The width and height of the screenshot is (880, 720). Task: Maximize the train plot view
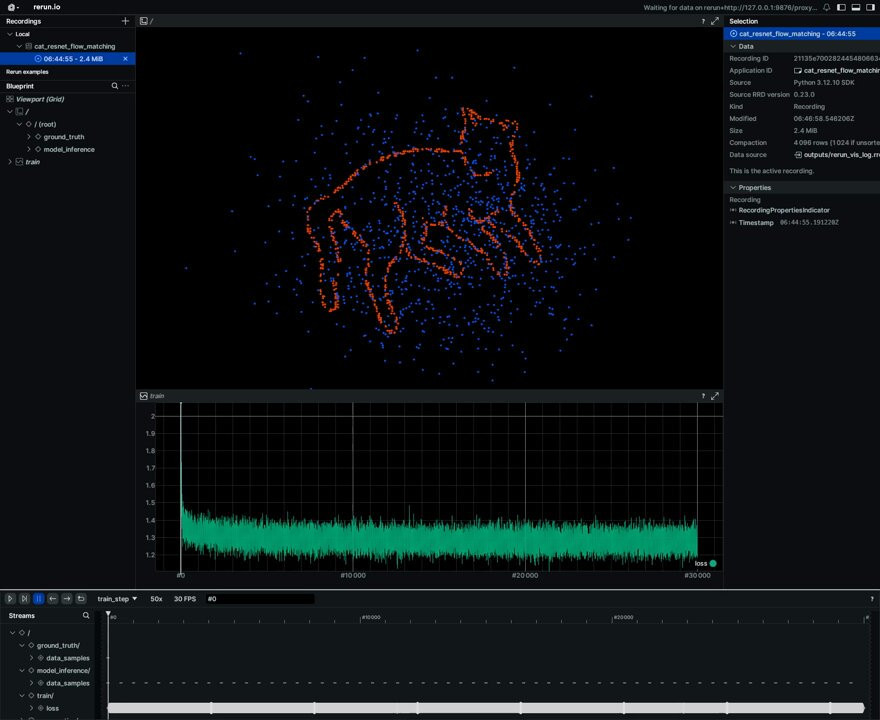click(715, 396)
